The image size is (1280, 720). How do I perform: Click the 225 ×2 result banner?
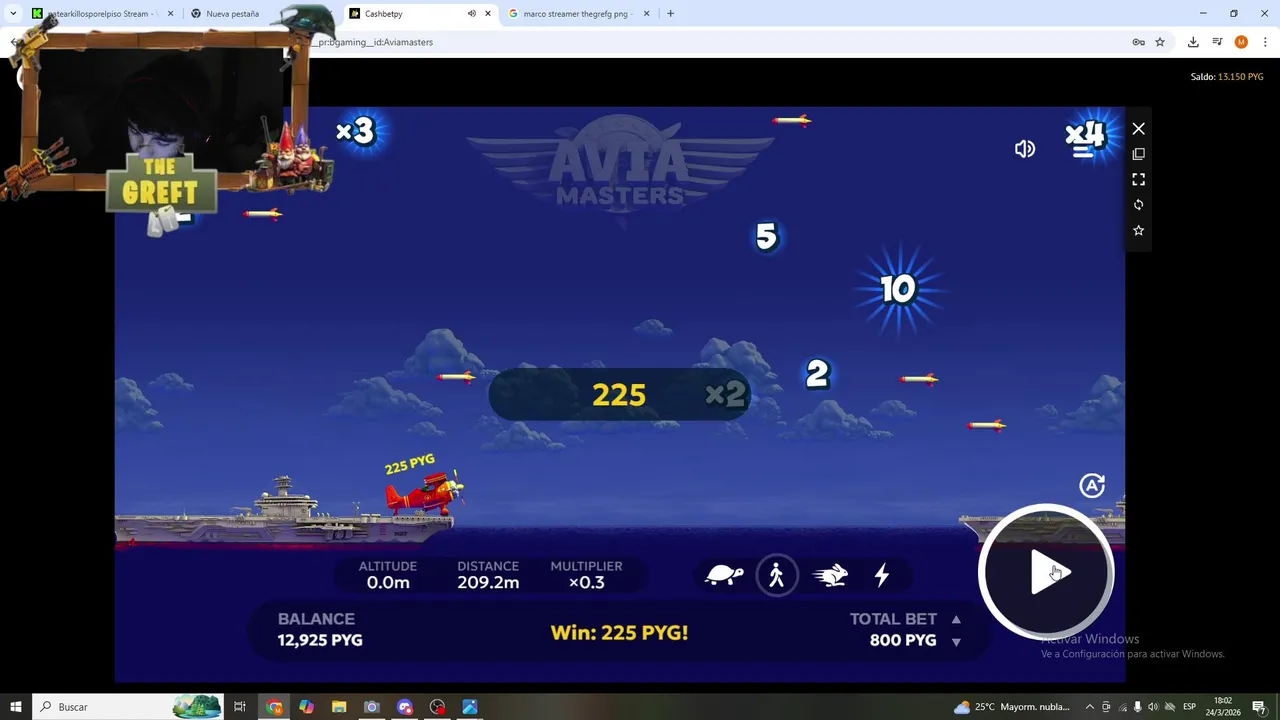click(x=619, y=394)
